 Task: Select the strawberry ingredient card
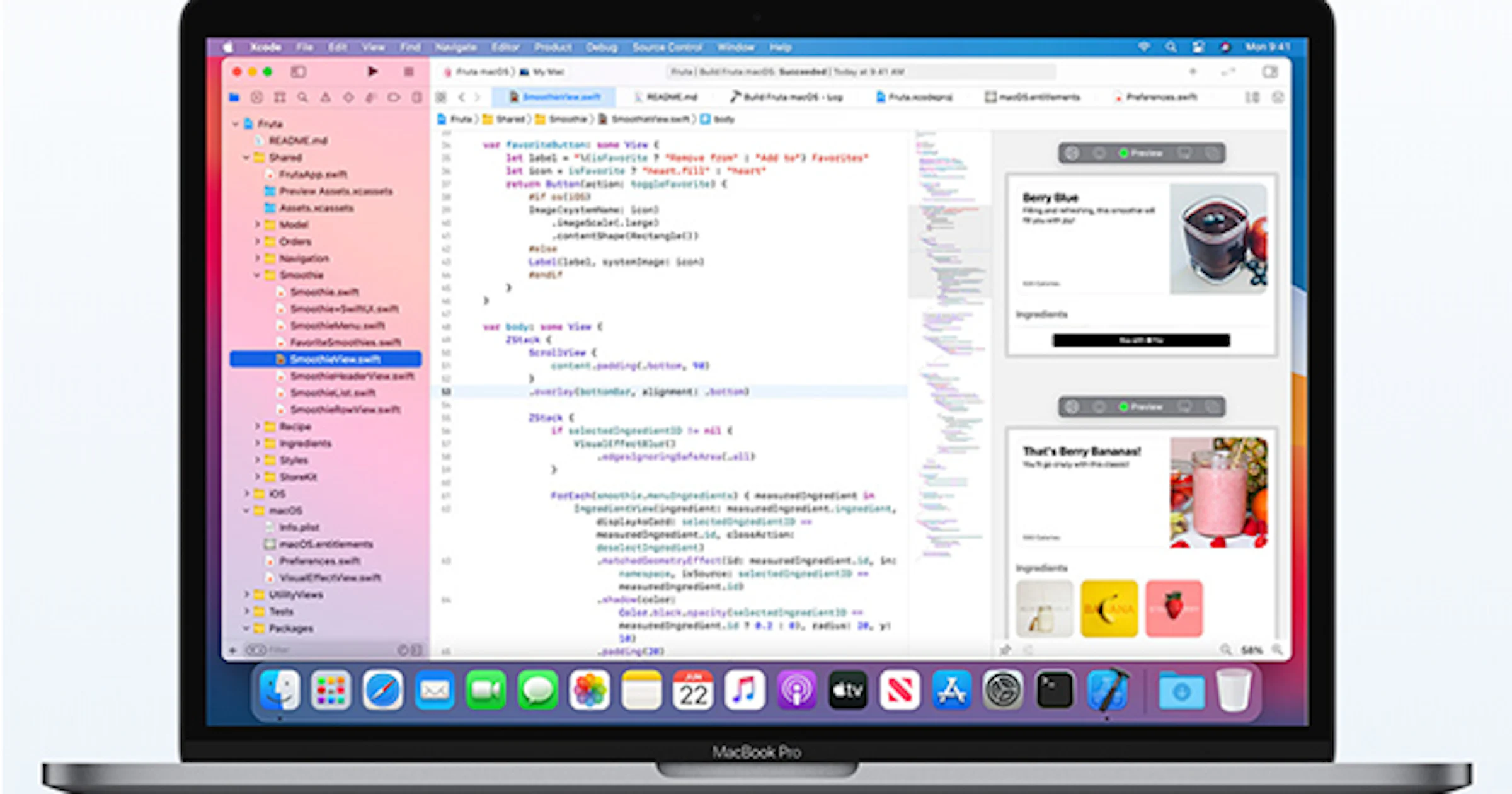pos(1174,609)
